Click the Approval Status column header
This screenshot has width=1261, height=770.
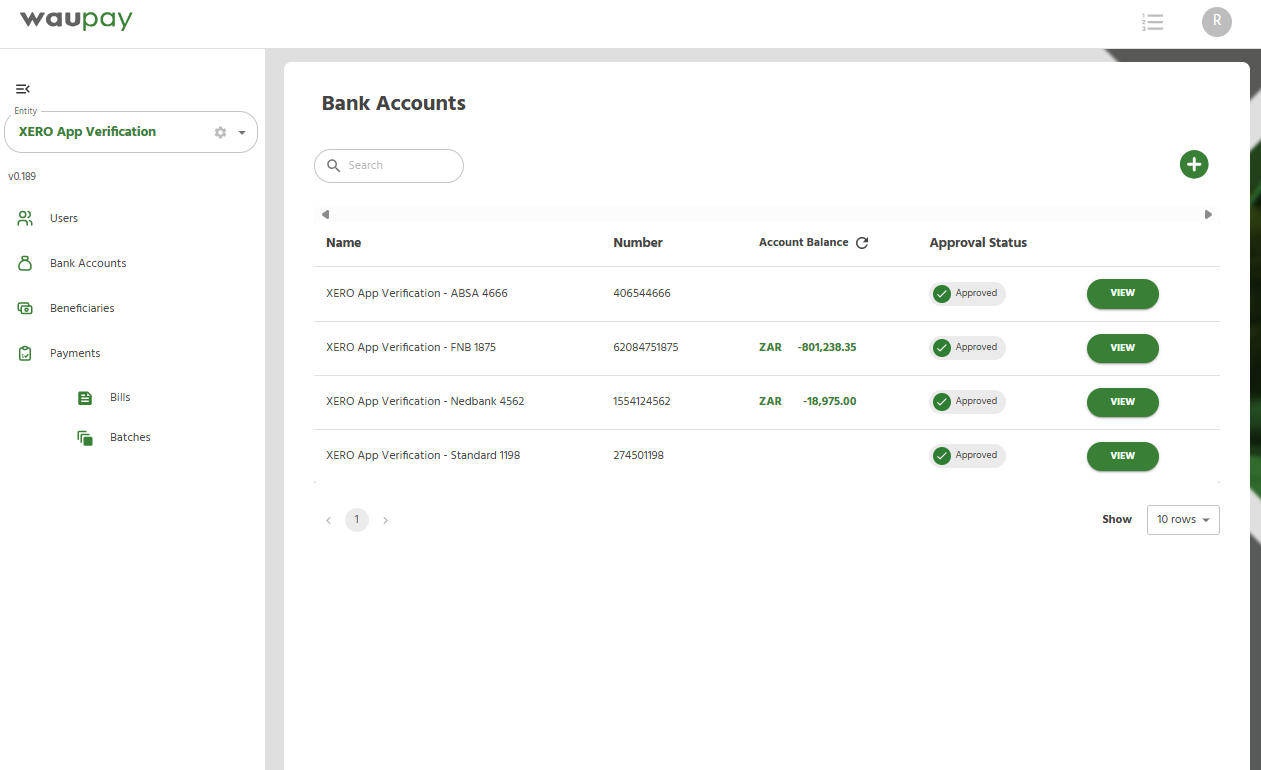click(978, 243)
